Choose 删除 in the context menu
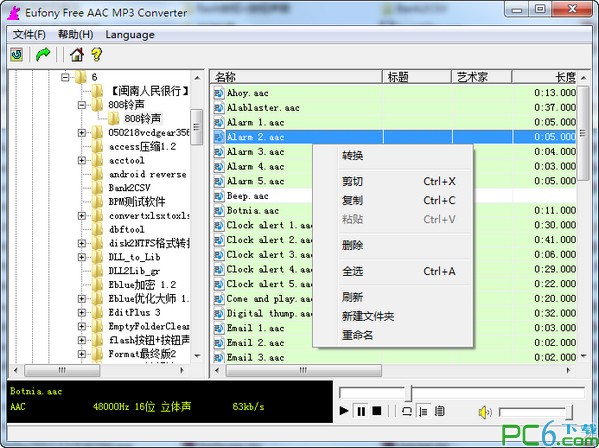 click(x=393, y=245)
